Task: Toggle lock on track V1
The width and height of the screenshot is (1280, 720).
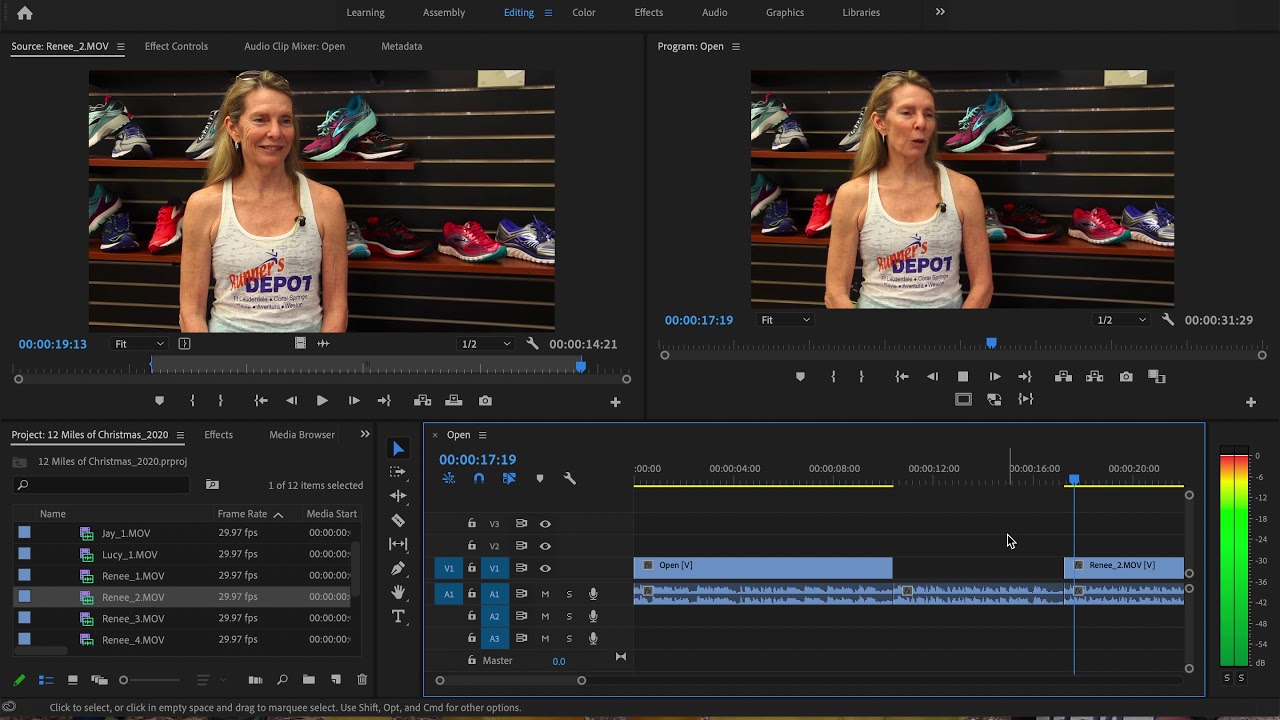Action: pos(472,568)
